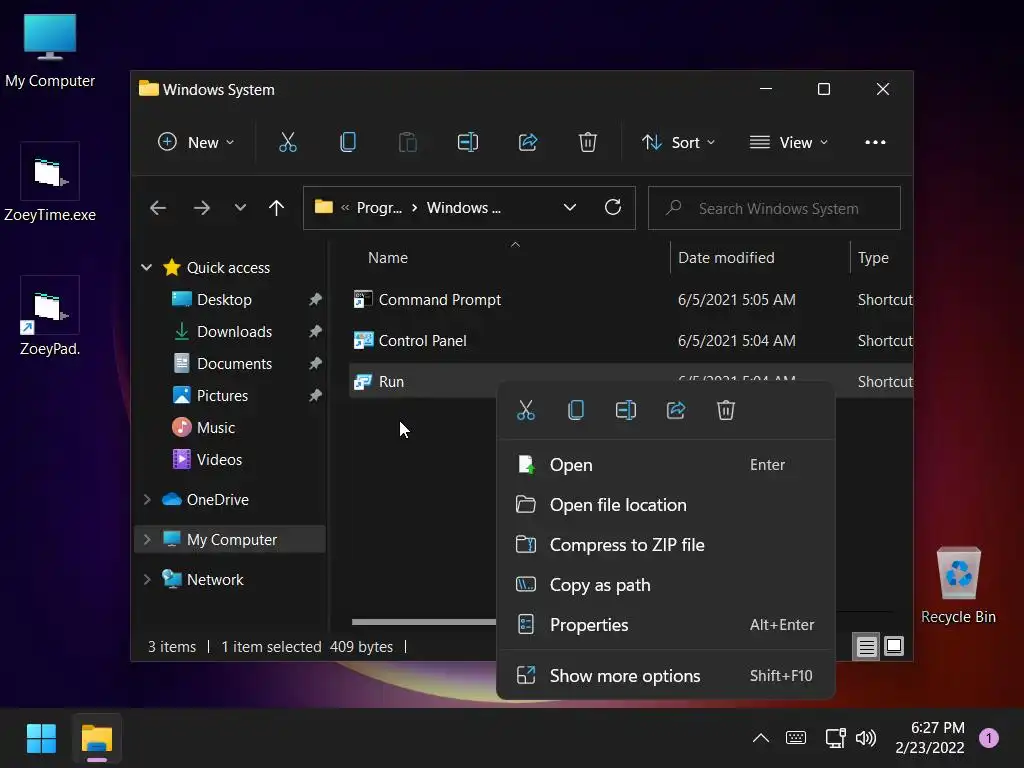Open Music in the navigation pane
1024x768 pixels.
coord(216,428)
